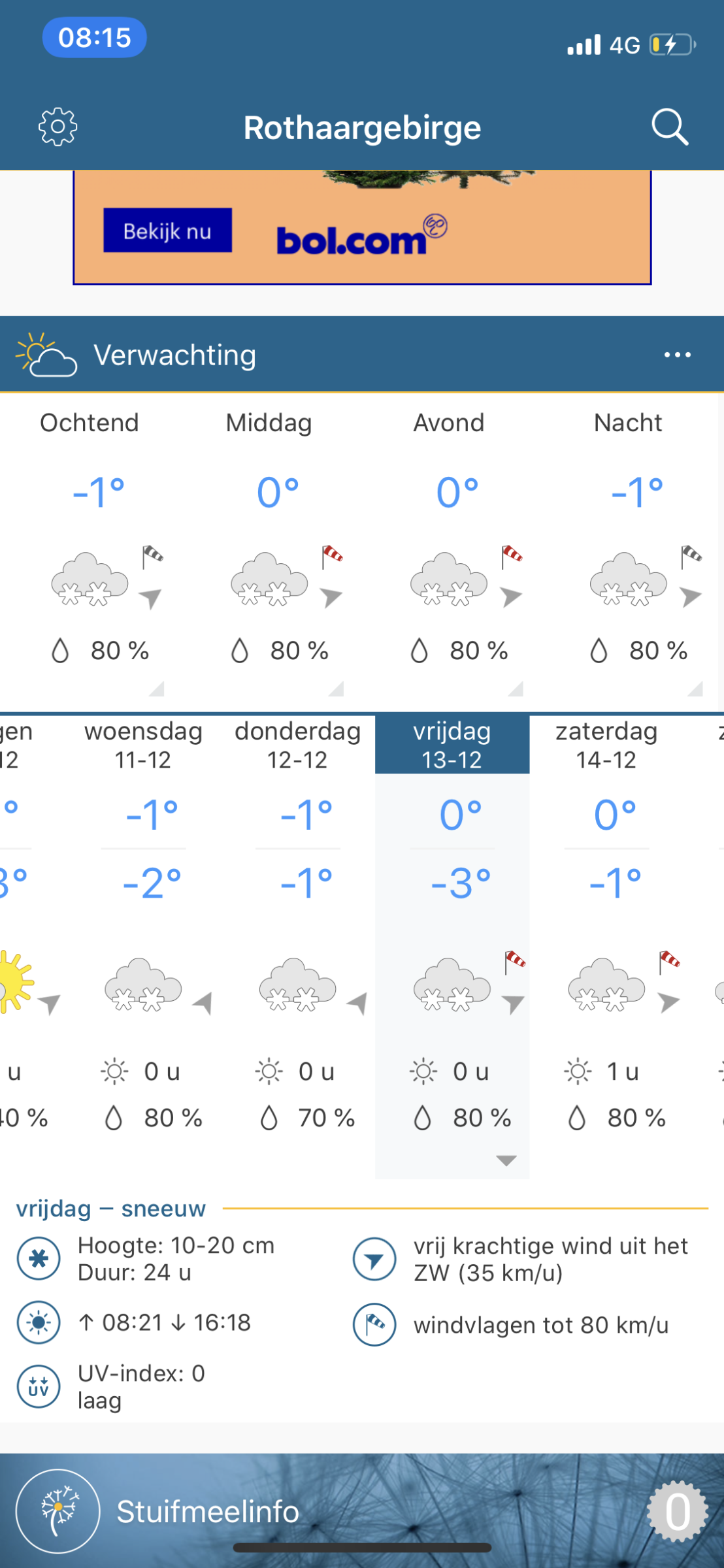The height and width of the screenshot is (1568, 724).
Task: Open settings via gear icon
Action: [x=58, y=127]
